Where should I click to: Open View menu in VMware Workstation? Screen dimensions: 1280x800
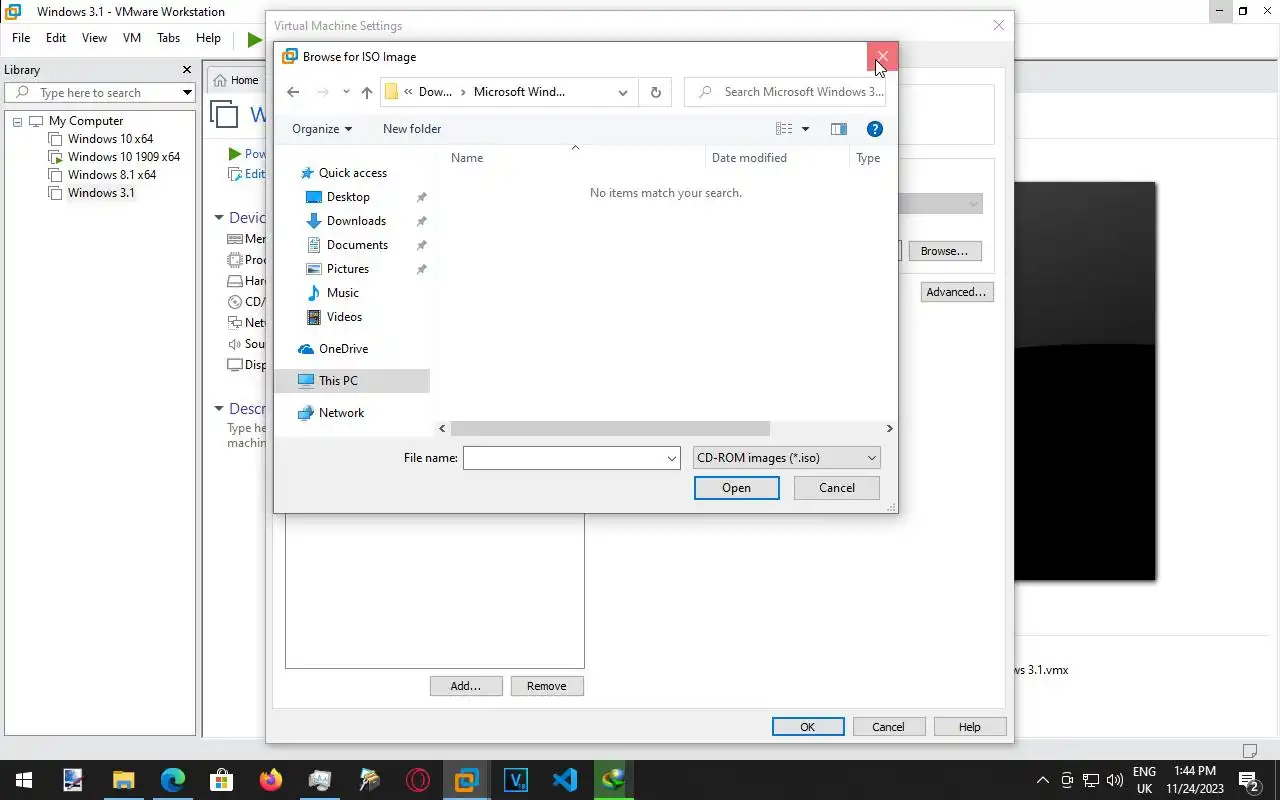click(94, 38)
